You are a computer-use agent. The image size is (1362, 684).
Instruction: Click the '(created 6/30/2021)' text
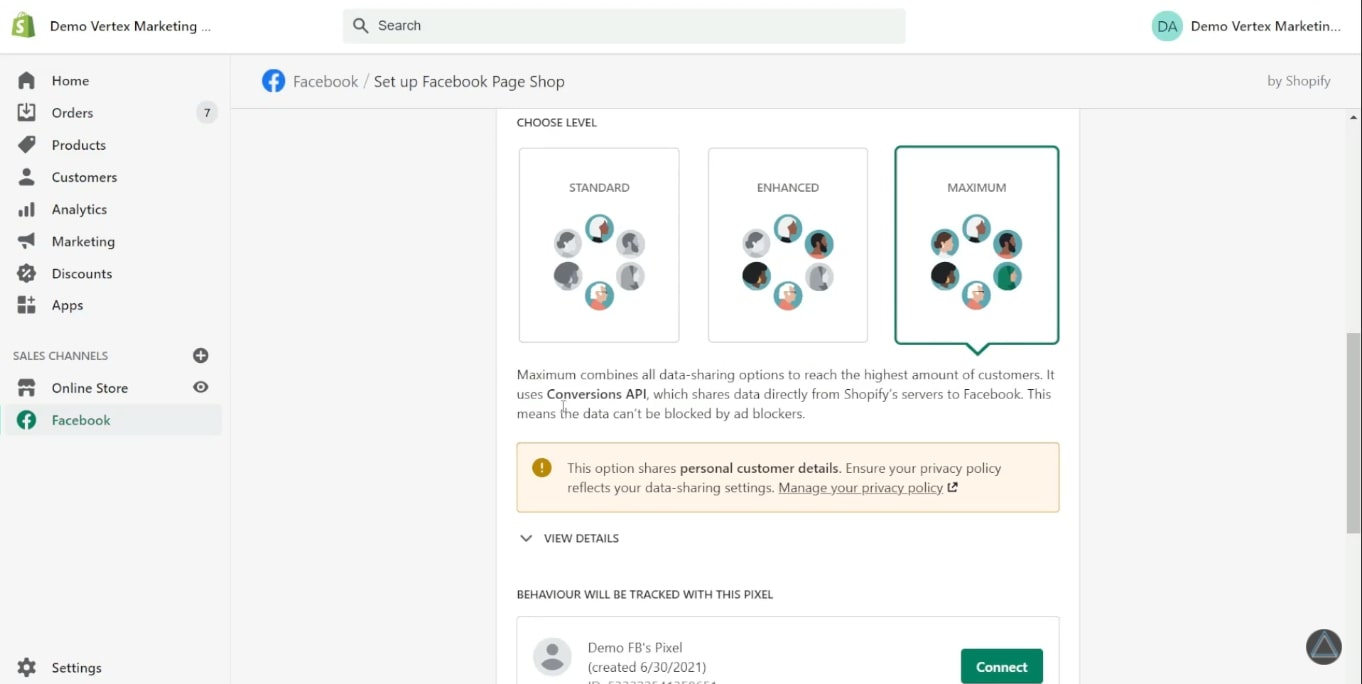(647, 667)
